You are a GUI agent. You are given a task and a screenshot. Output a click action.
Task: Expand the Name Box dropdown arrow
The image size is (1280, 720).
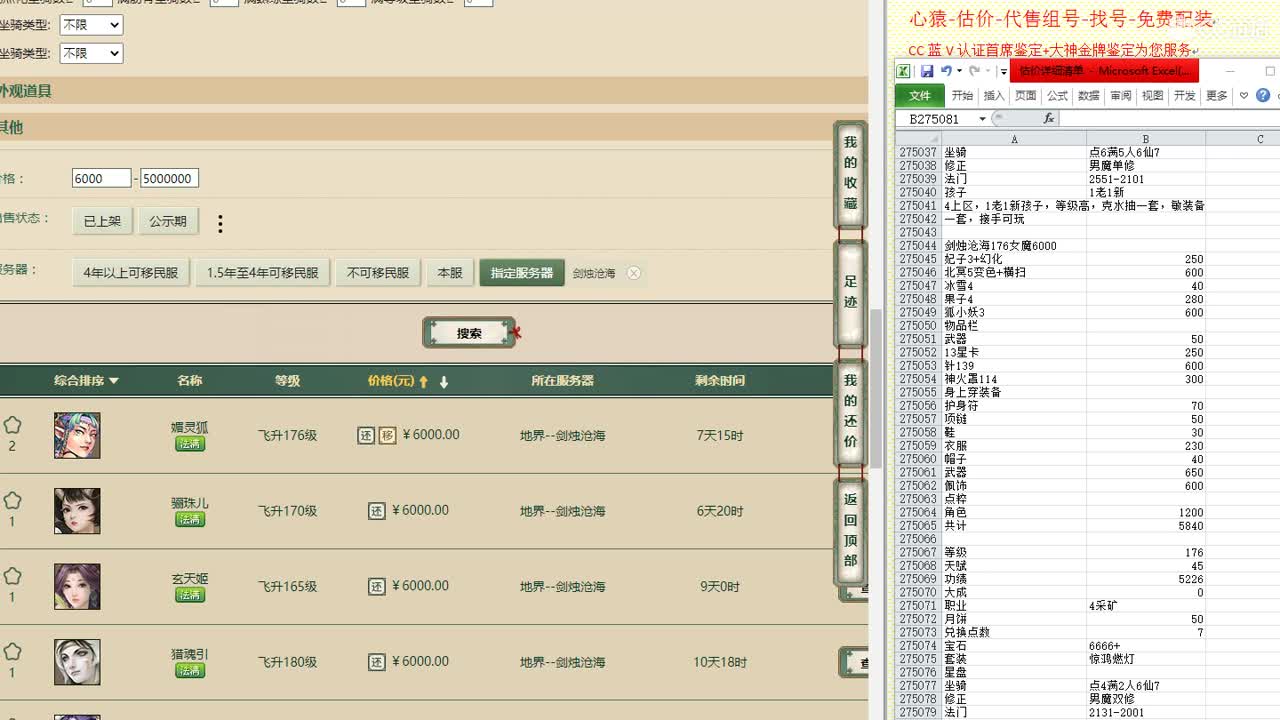(982, 119)
